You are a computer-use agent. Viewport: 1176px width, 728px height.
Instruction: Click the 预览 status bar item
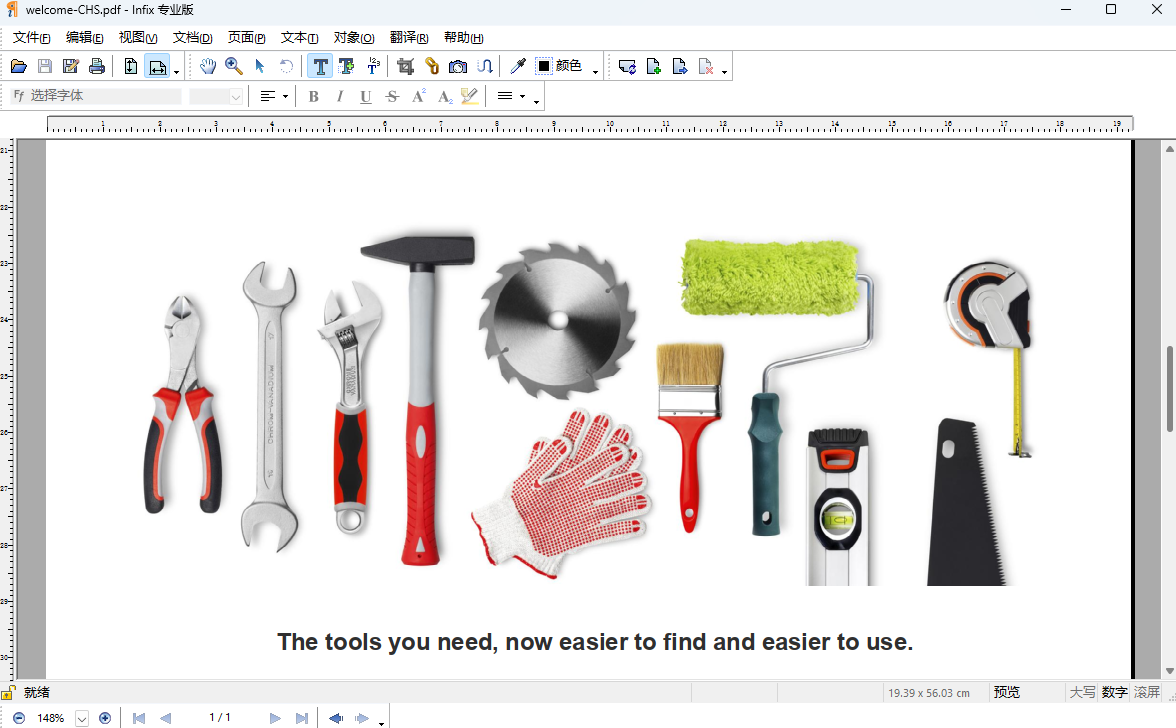point(1006,691)
